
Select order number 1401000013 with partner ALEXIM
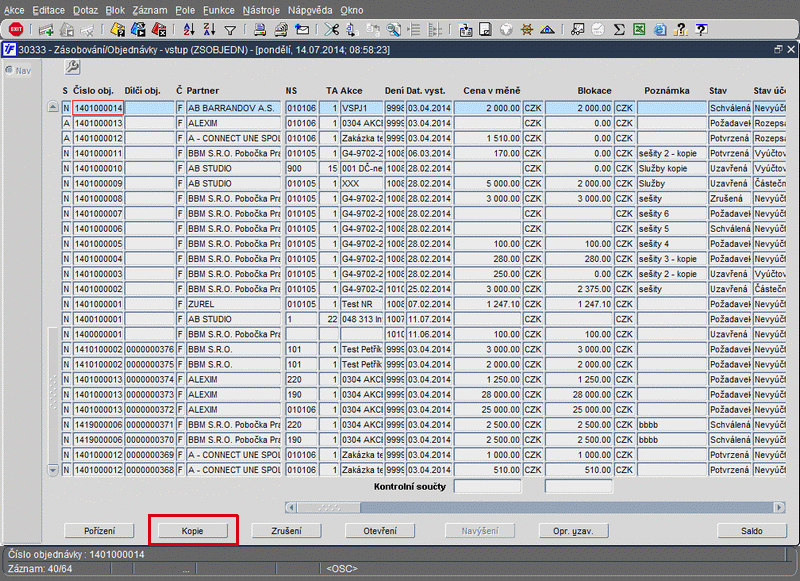coord(98,123)
